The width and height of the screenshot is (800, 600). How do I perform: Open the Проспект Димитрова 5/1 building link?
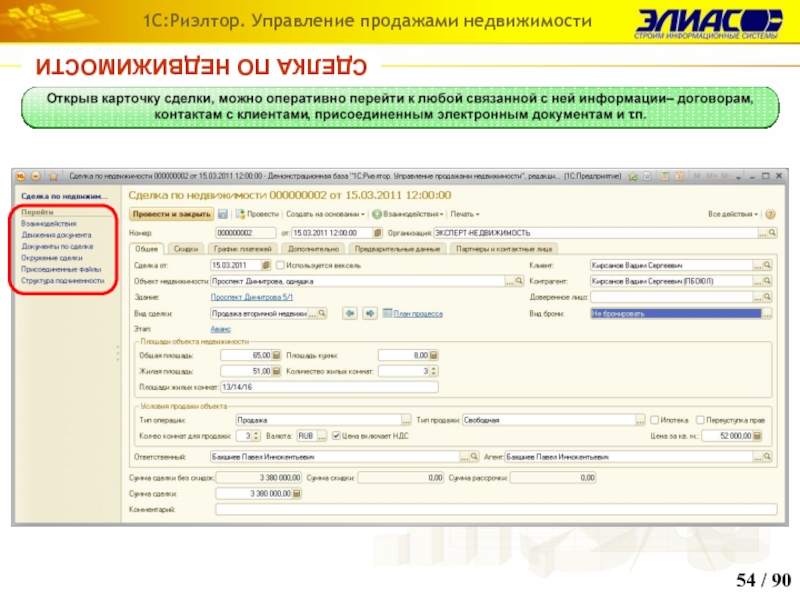click(x=252, y=297)
